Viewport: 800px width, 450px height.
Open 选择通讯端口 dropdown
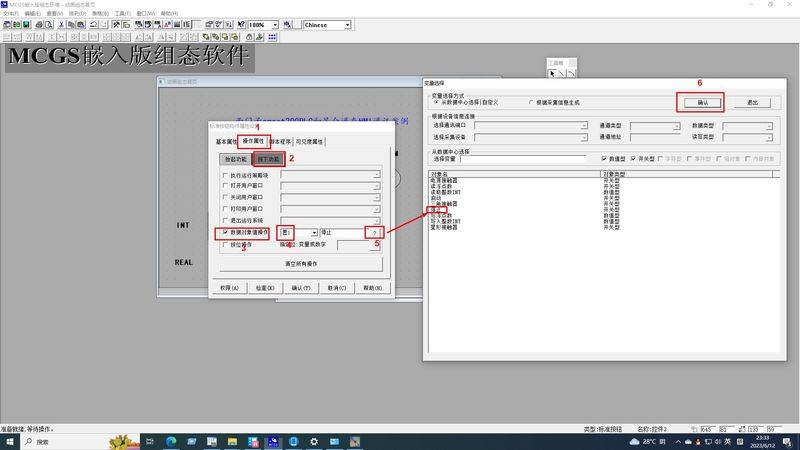(584, 126)
